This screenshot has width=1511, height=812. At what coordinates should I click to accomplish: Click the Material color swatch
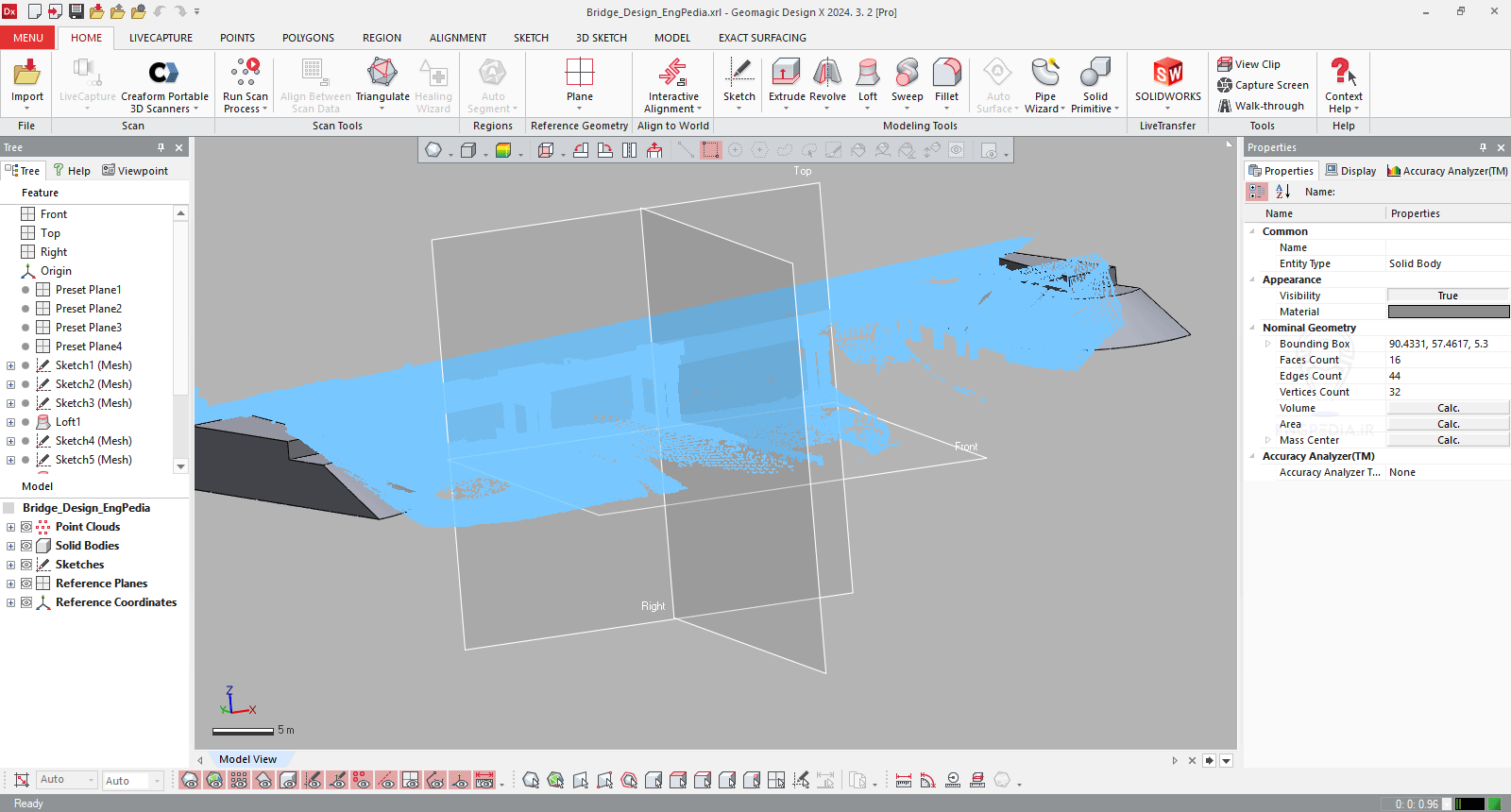point(1448,312)
